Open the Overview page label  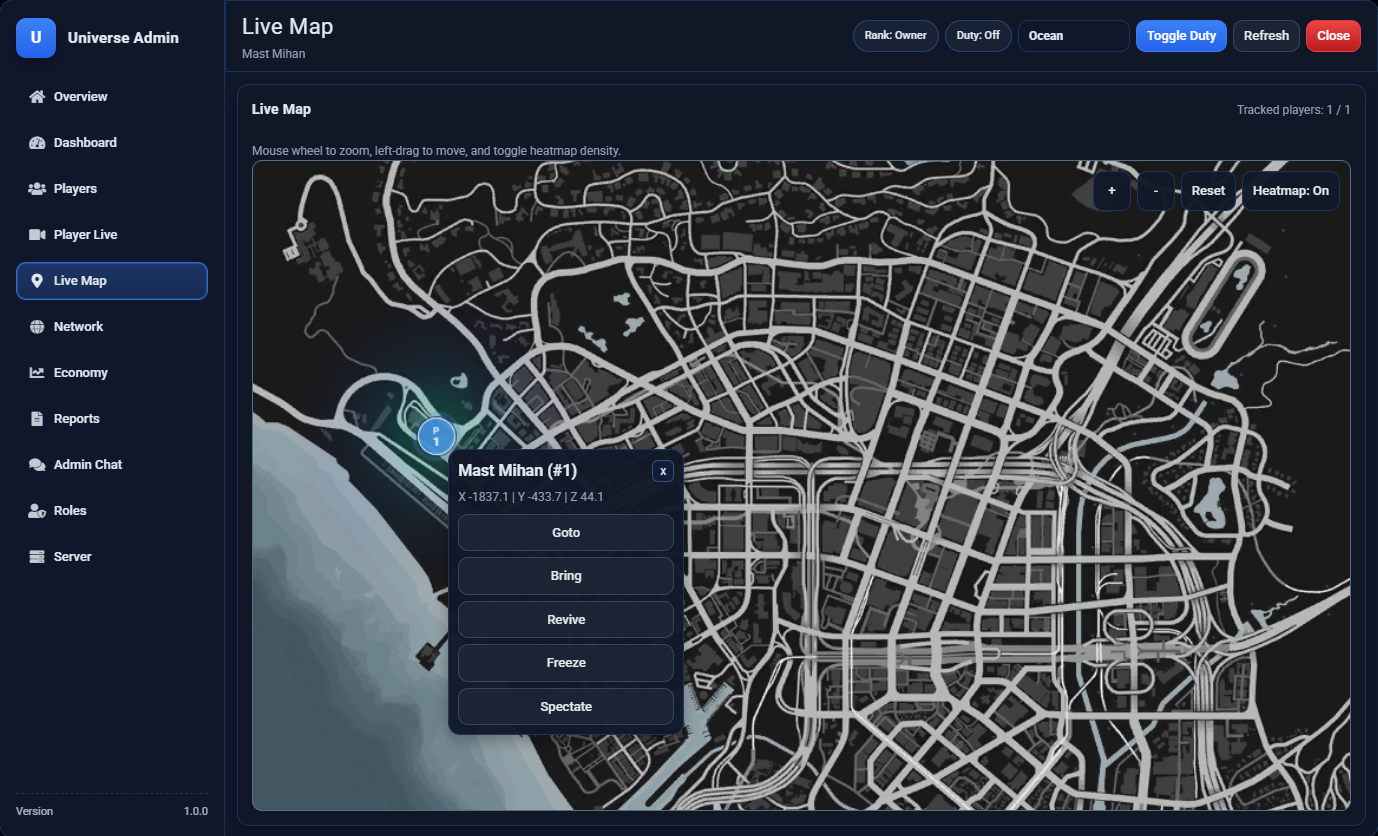coord(80,97)
